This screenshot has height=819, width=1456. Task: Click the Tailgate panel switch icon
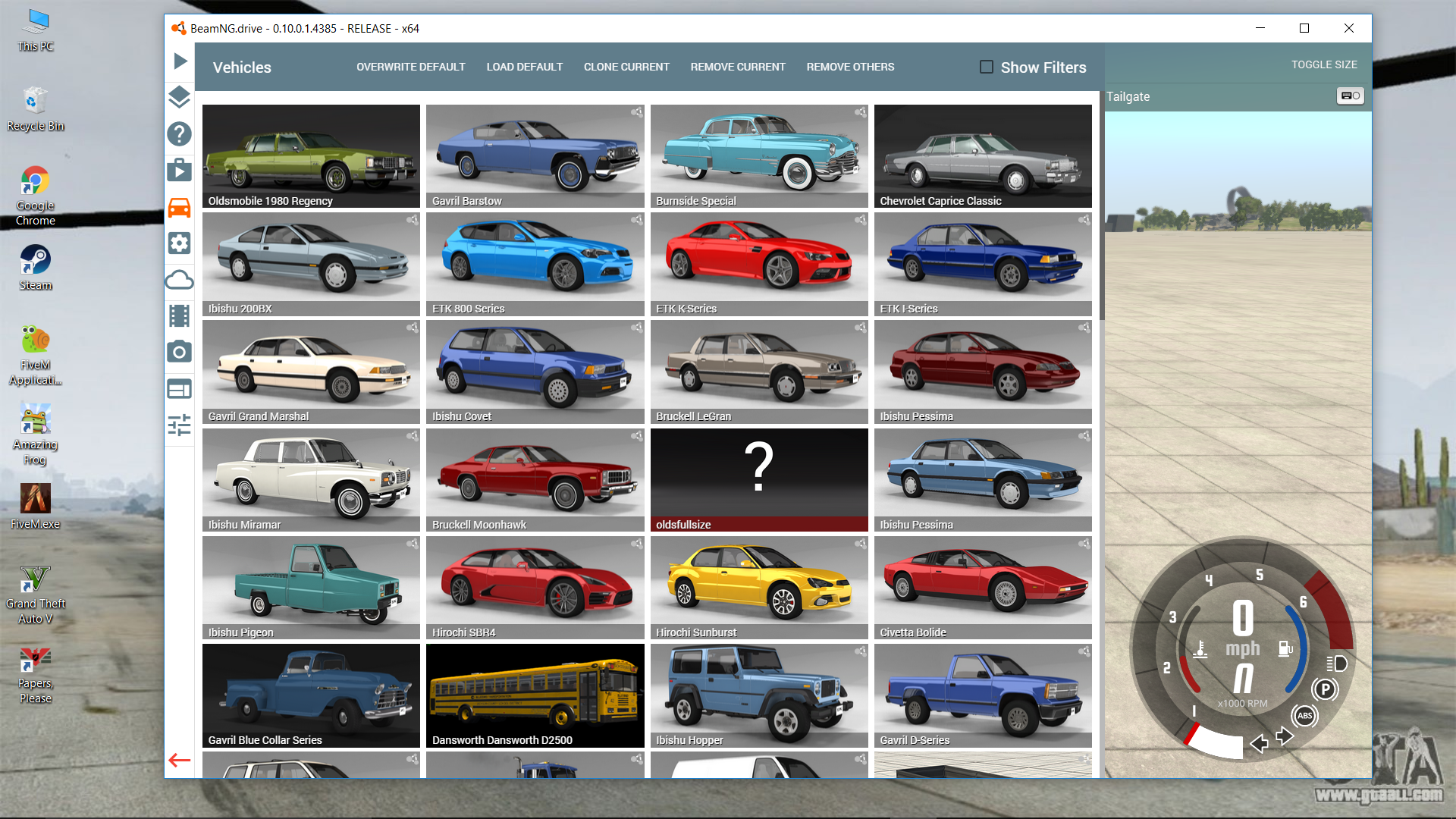[x=1350, y=96]
